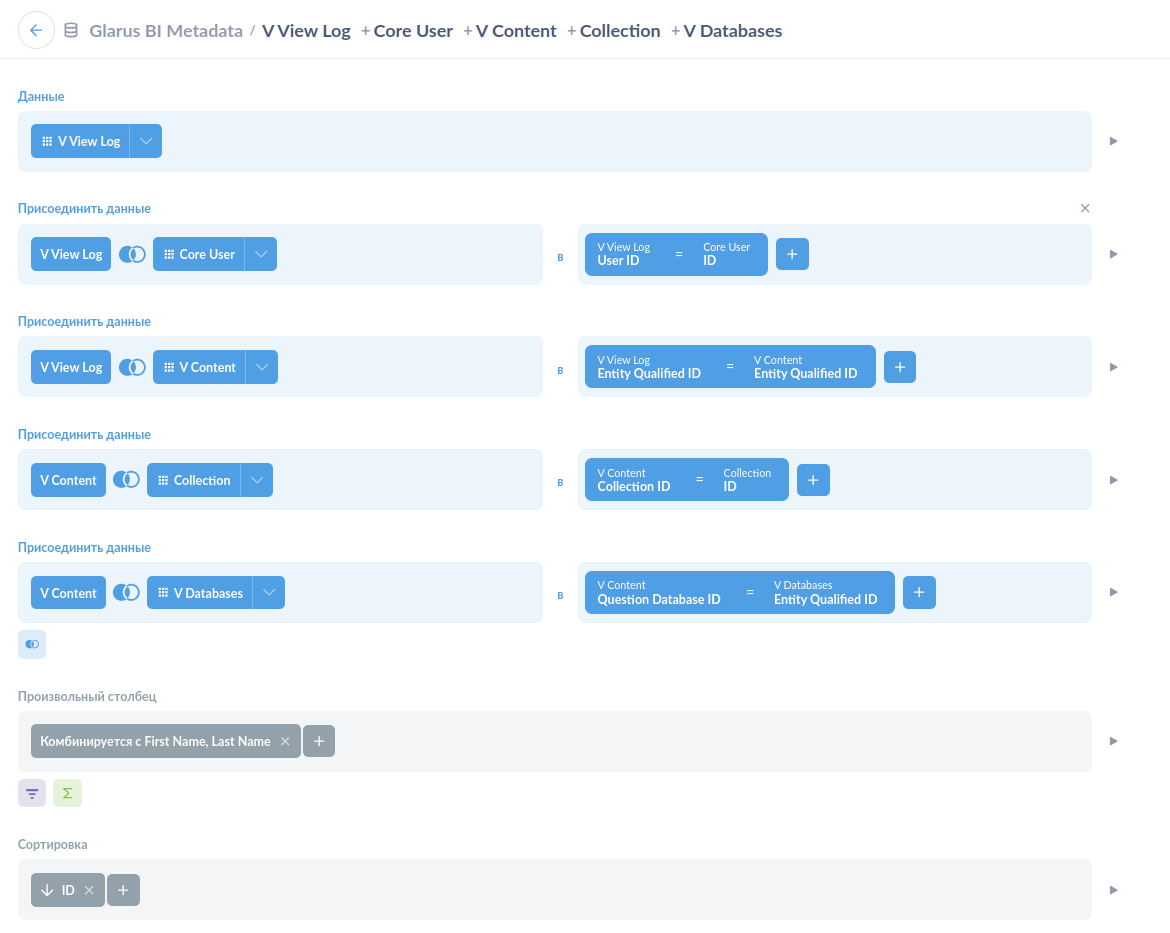Remove the ID sort clause
The width and height of the screenshot is (1170, 933).
tap(89, 890)
